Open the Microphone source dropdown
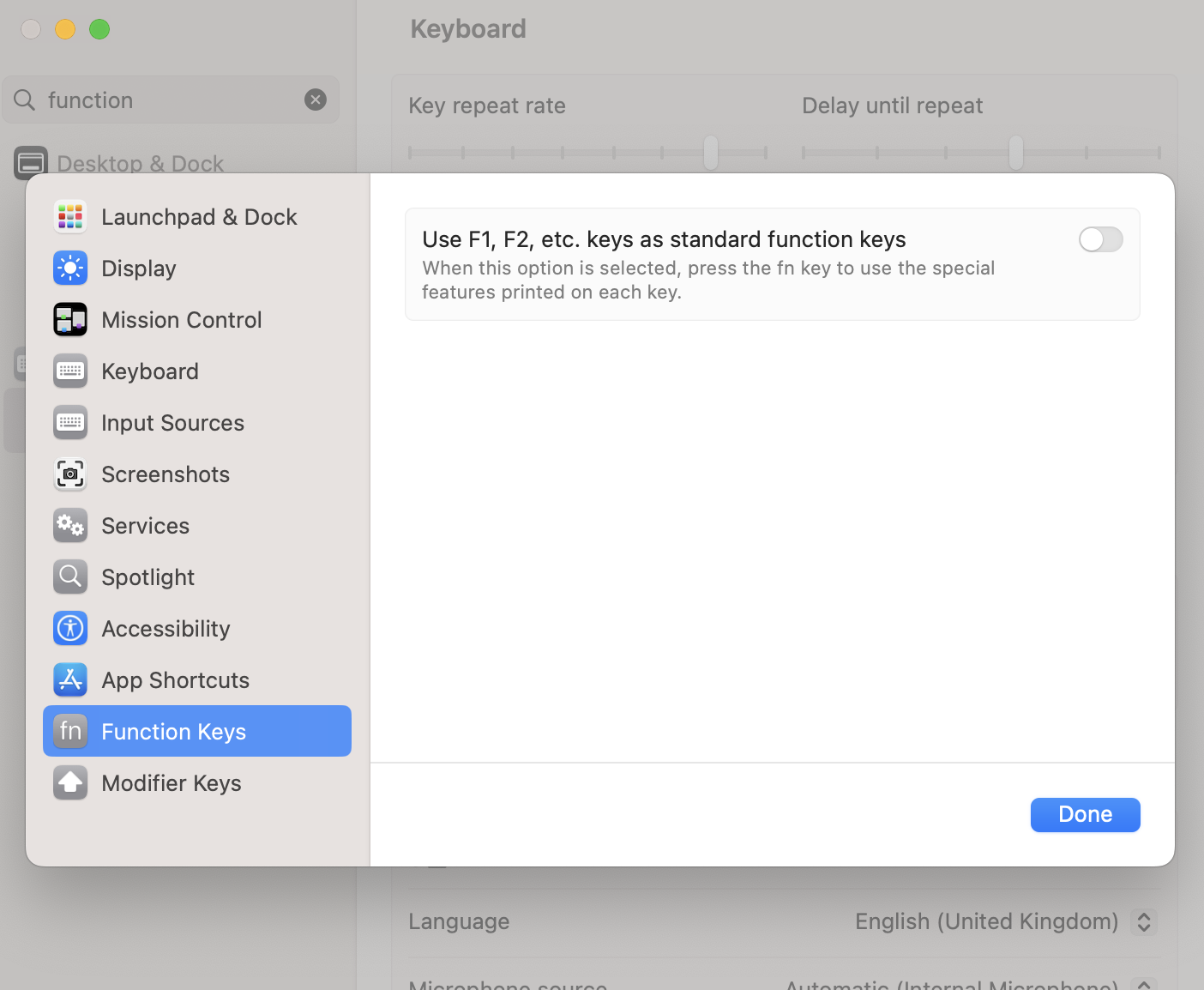This screenshot has height=990, width=1204. (1143, 984)
